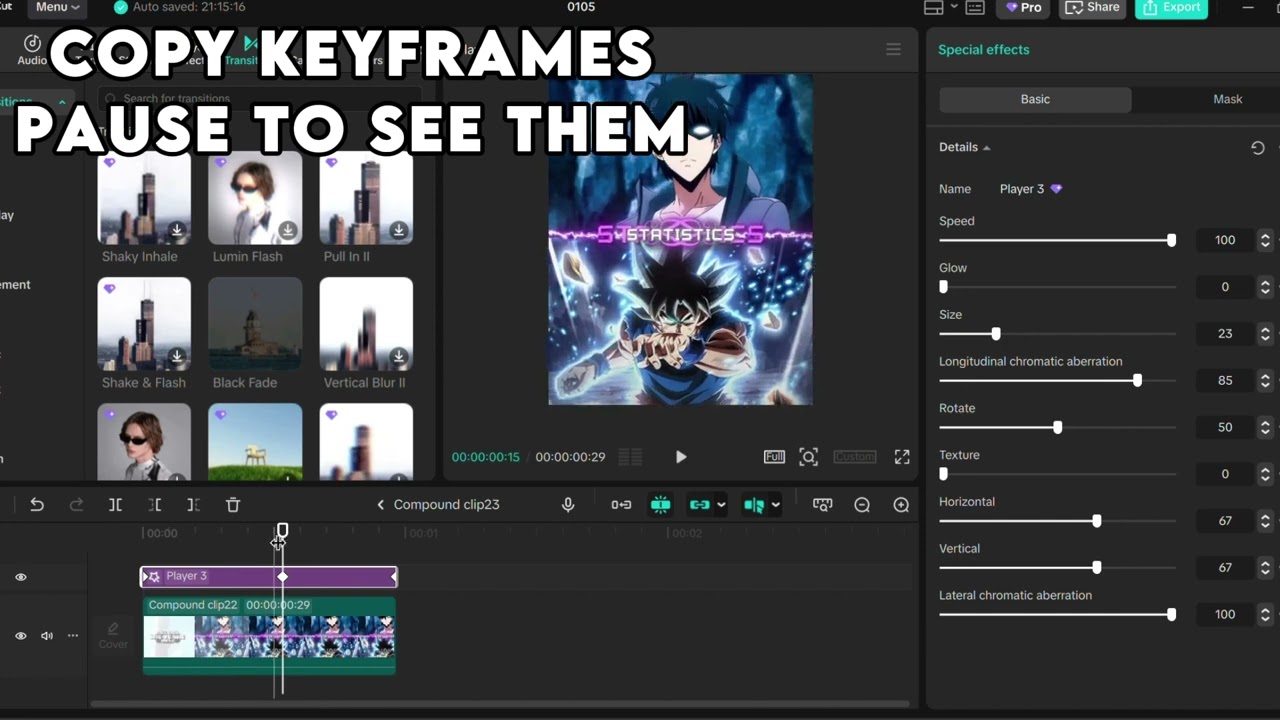Image resolution: width=1280 pixels, height=720 pixels.
Task: Open the Cover editor button
Action: coord(113,635)
